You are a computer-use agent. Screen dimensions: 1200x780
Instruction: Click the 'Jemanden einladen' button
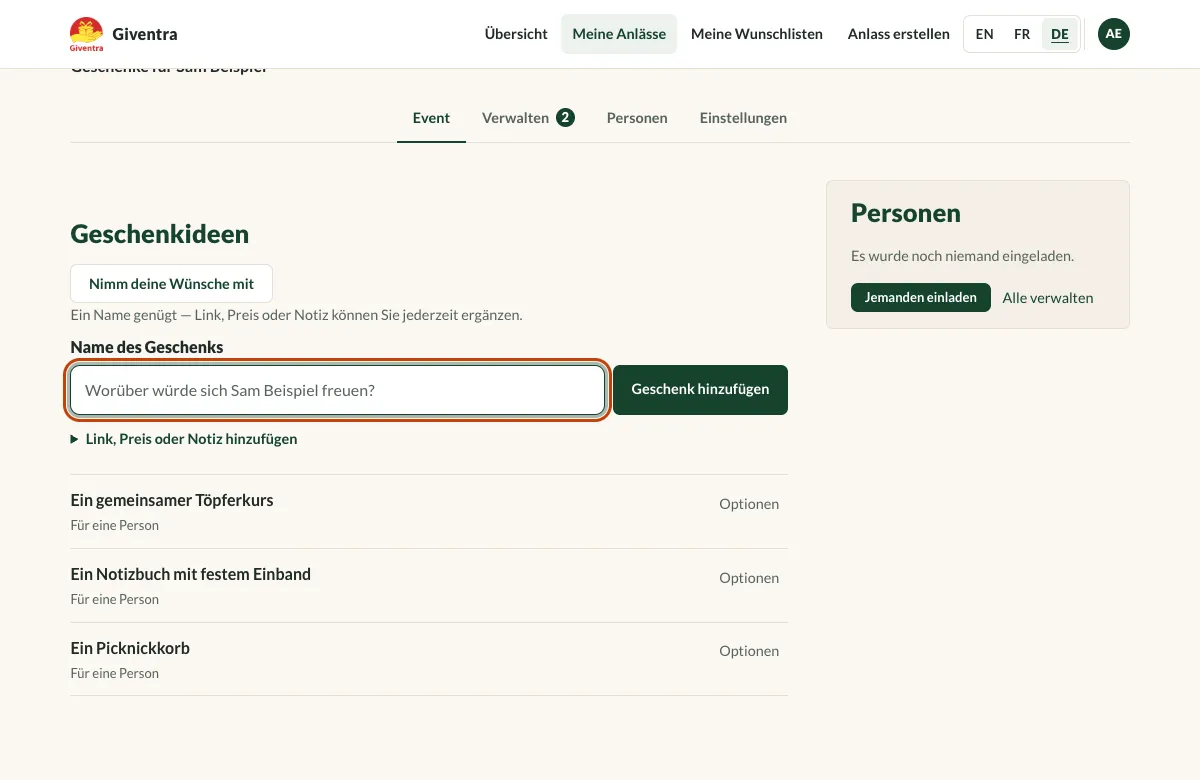[x=921, y=298]
